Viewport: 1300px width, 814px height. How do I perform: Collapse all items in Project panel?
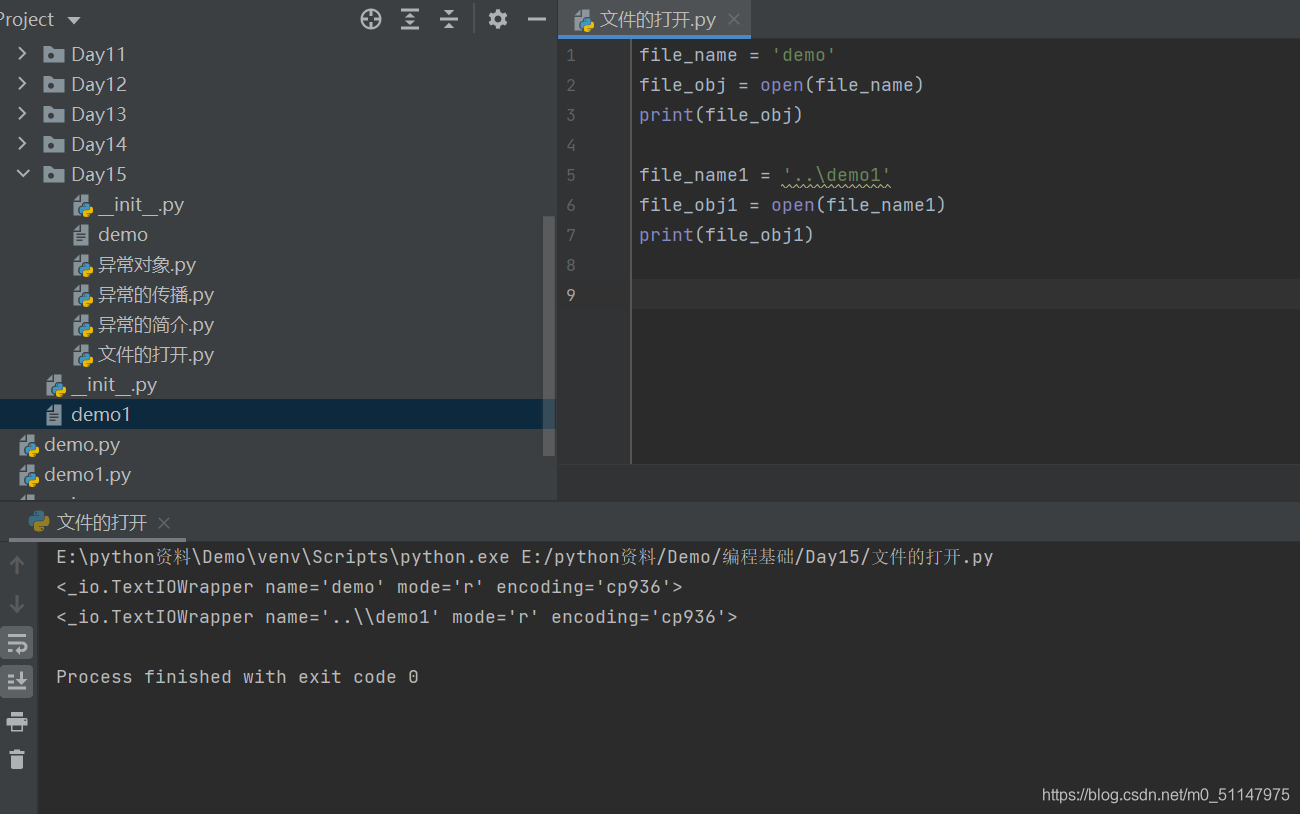(449, 19)
